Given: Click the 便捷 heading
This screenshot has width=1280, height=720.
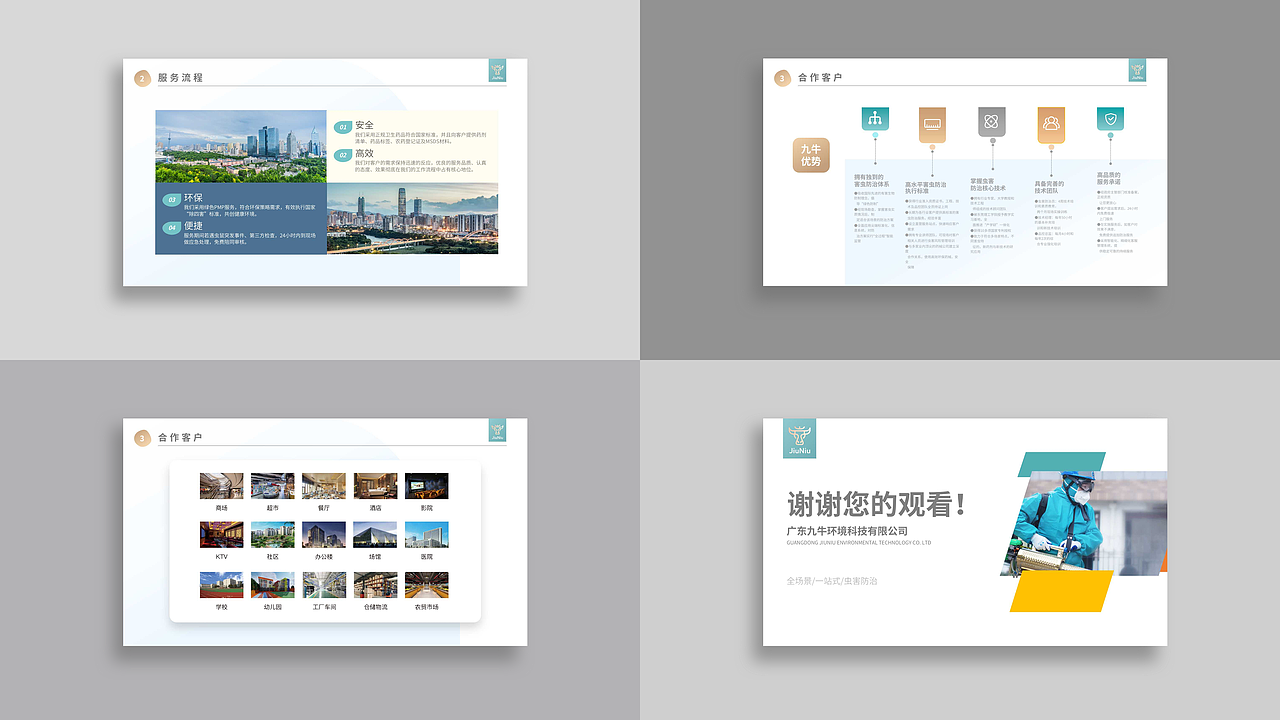Looking at the screenshot, I should click(193, 226).
